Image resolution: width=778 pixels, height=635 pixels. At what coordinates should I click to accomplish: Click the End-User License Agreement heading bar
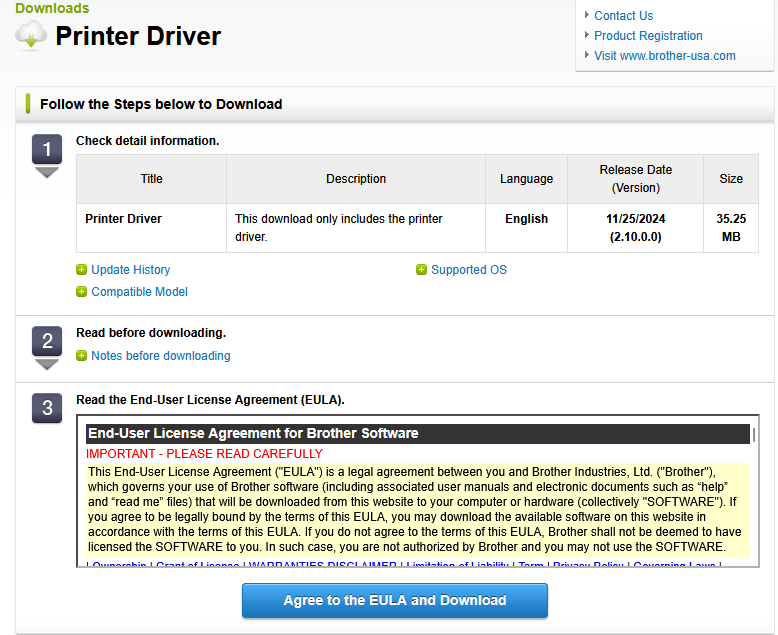pyautogui.click(x=418, y=434)
